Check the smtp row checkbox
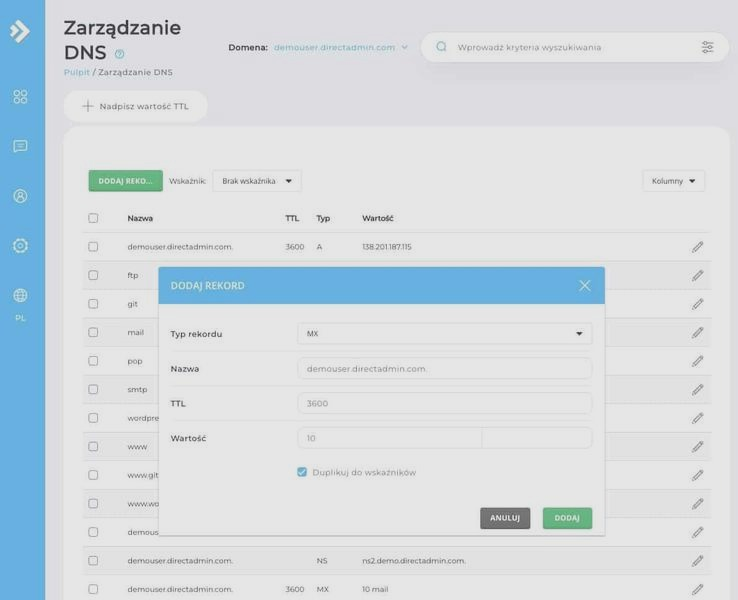 coord(93,389)
